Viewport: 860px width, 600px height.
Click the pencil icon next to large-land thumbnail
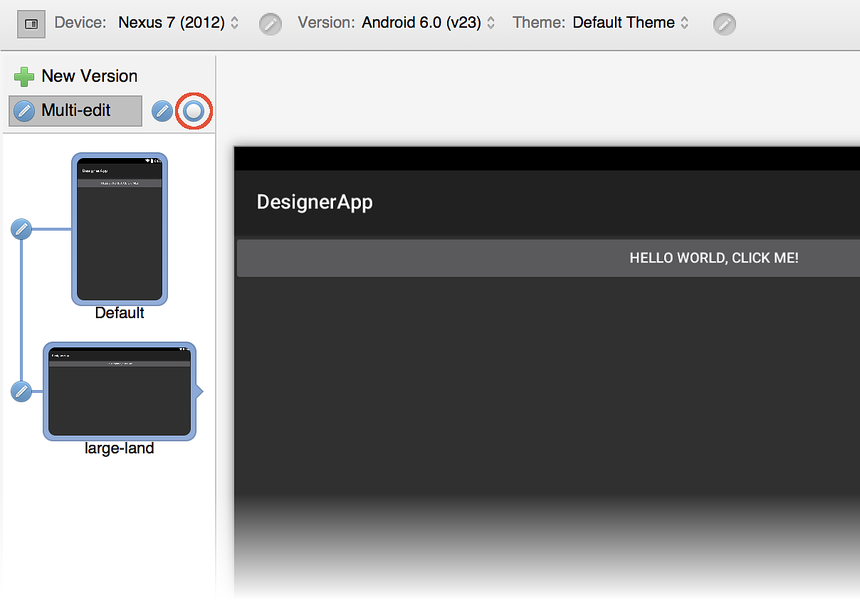point(23,391)
